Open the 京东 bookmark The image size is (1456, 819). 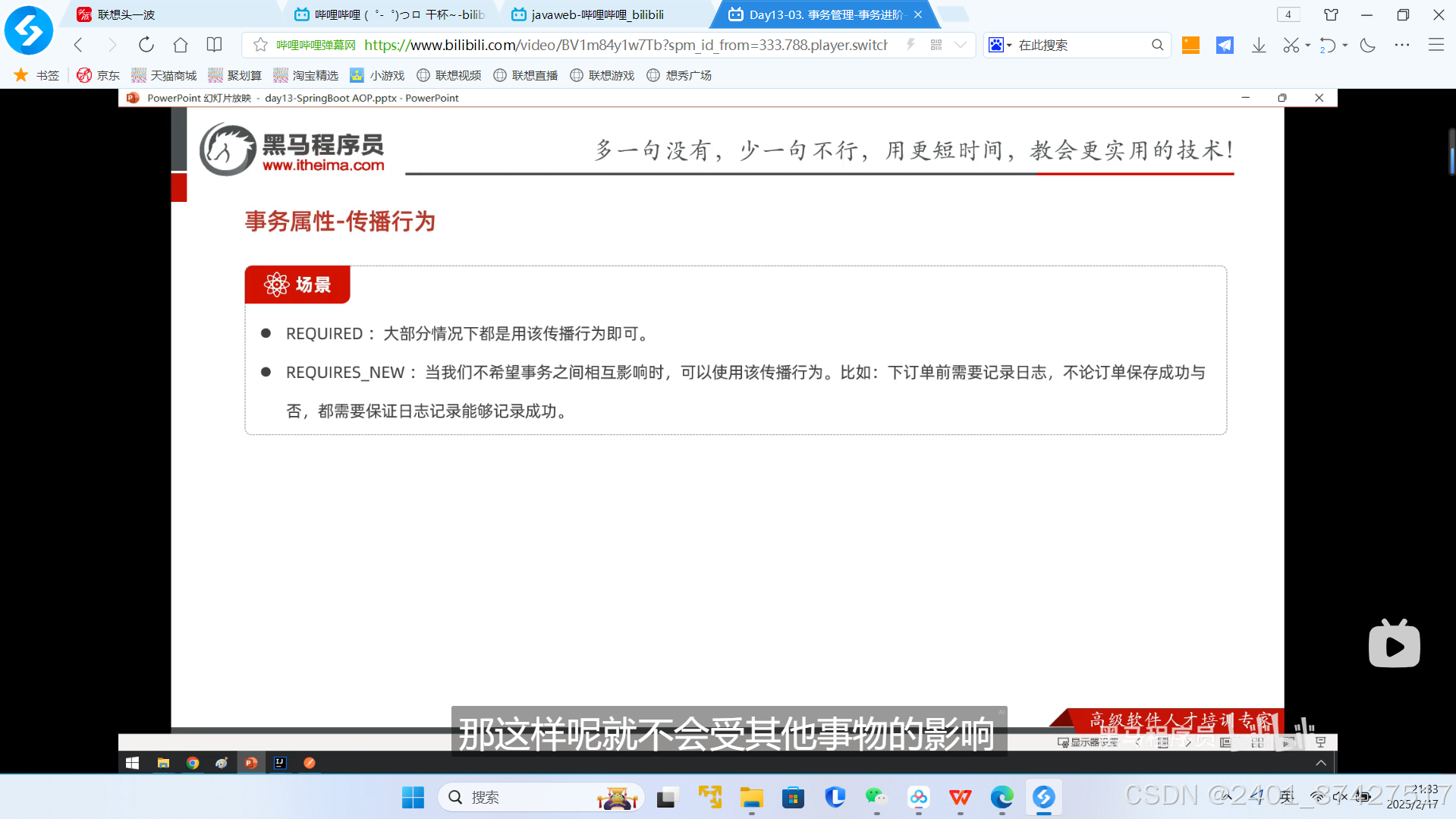click(99, 75)
